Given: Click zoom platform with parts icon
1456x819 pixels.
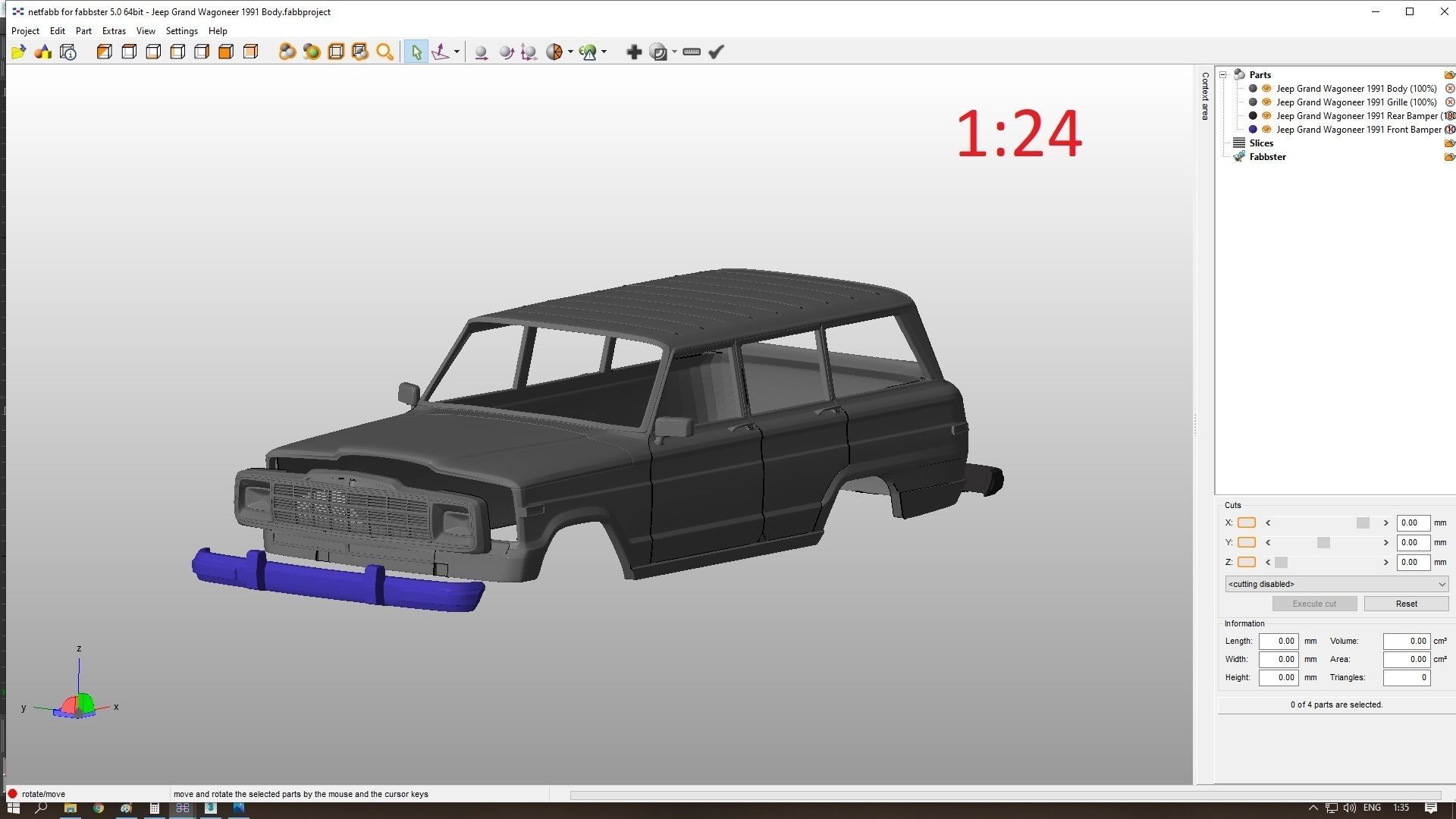Looking at the screenshot, I should [359, 52].
